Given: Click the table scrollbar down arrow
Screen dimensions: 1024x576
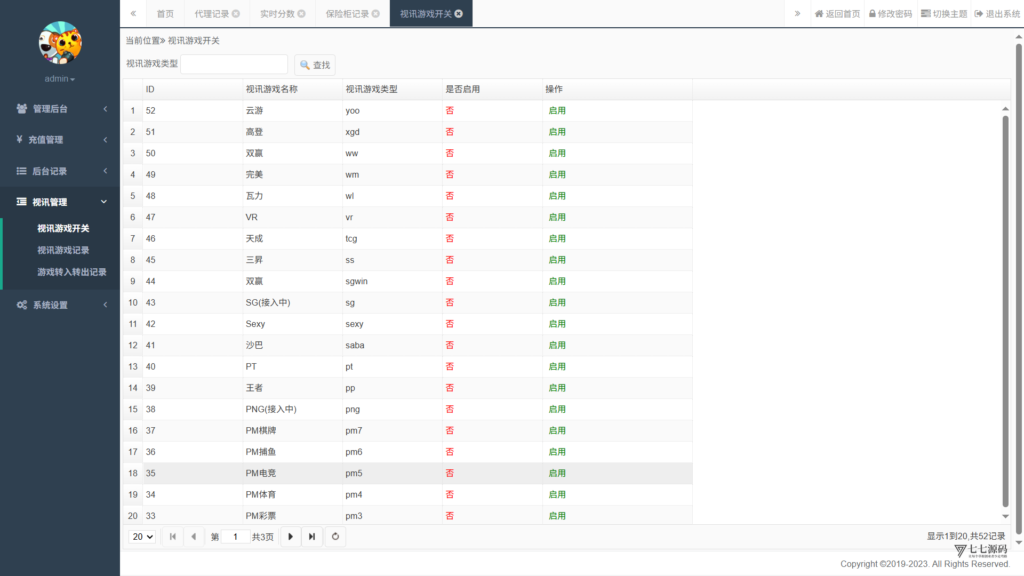Looking at the screenshot, I should (1005, 517).
